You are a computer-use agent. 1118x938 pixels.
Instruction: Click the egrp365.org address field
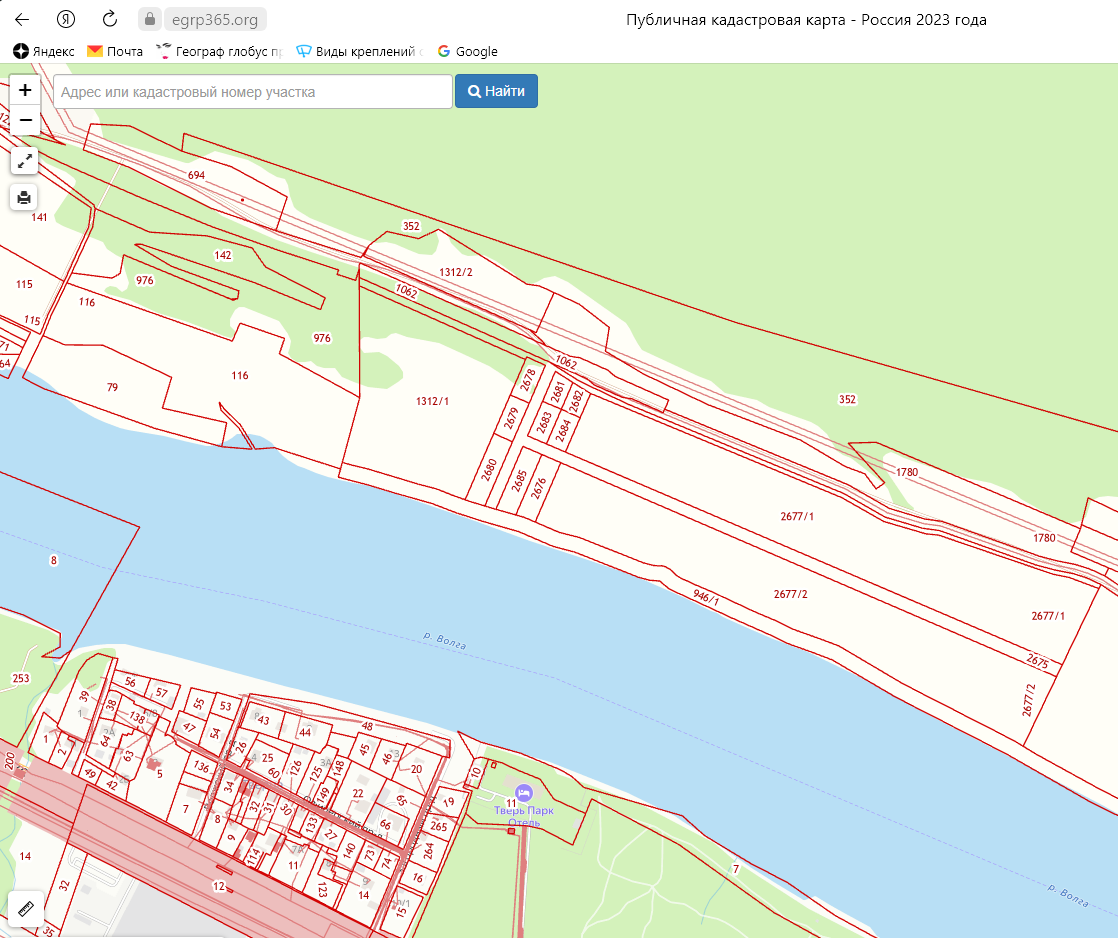(x=215, y=20)
